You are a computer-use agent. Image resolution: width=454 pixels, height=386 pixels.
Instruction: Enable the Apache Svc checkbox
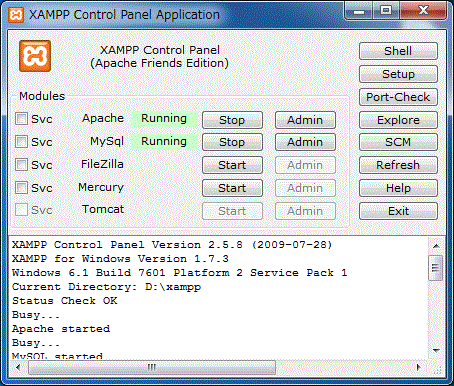point(21,119)
